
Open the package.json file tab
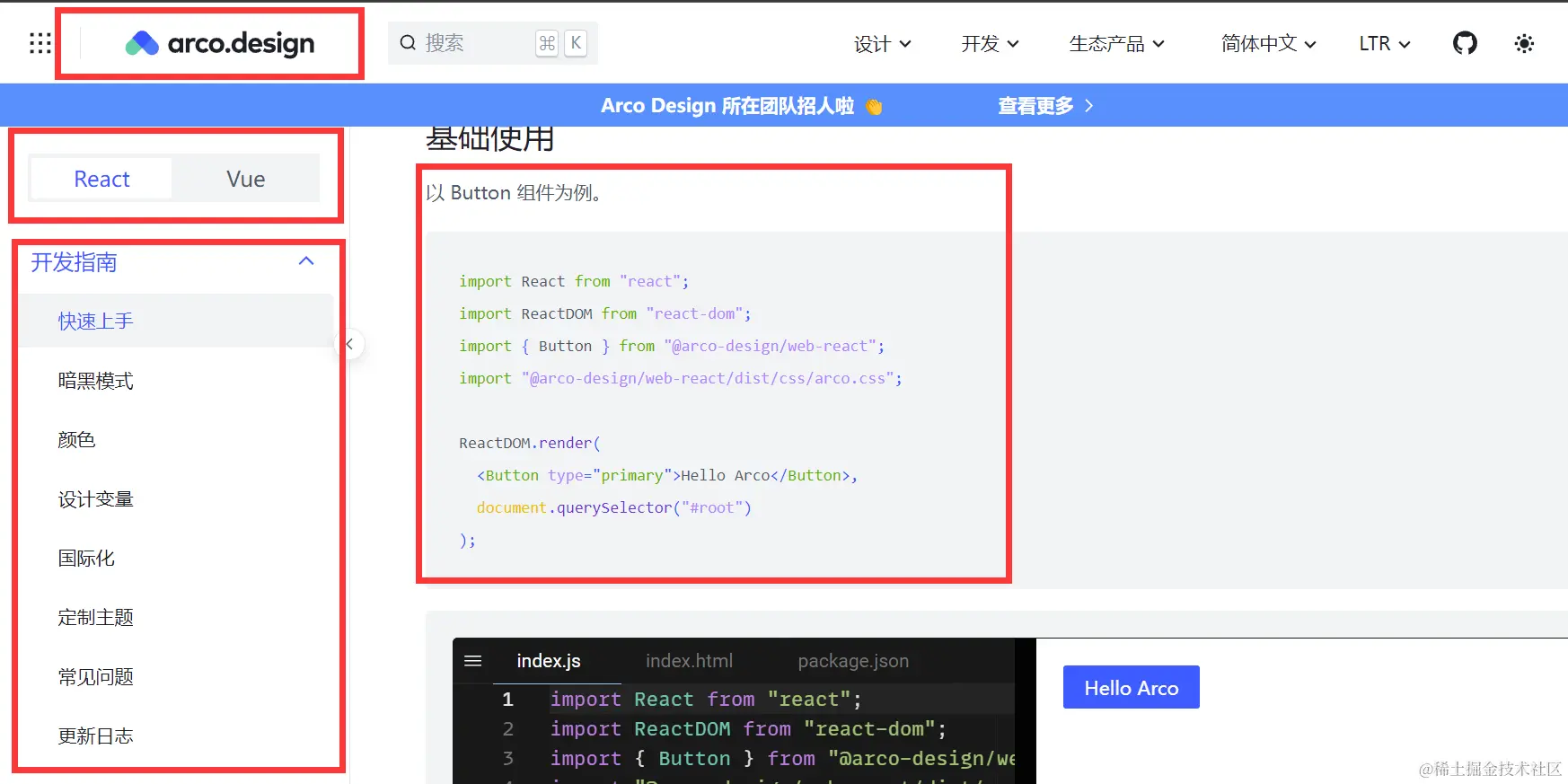[853, 661]
